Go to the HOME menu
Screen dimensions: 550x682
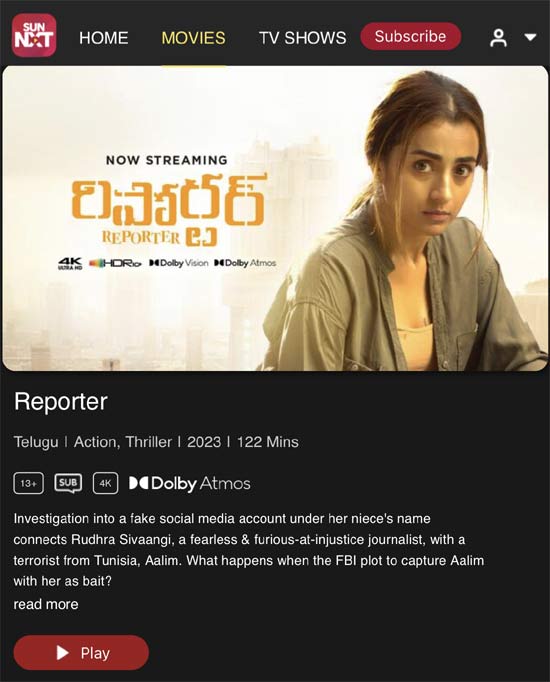coord(103,38)
